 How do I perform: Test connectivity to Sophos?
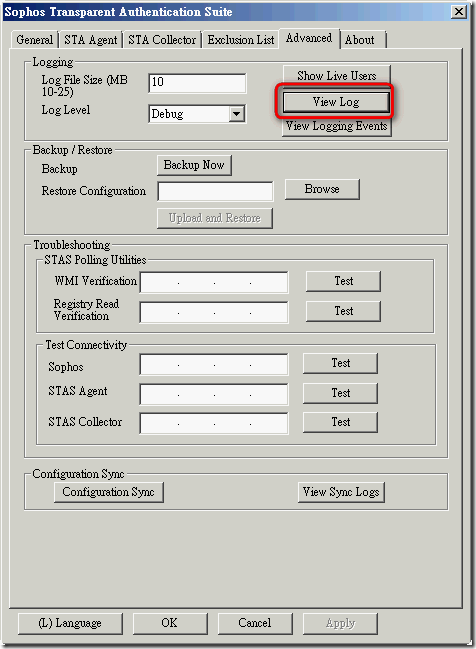[340, 363]
